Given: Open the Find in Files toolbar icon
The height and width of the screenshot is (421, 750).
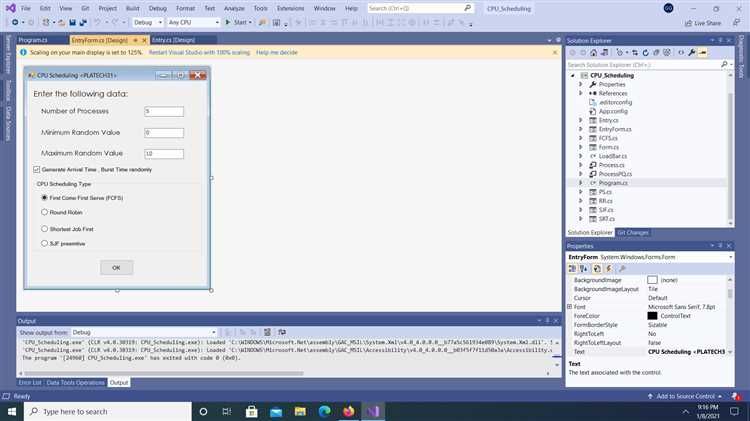Looking at the screenshot, I should tap(262, 22).
